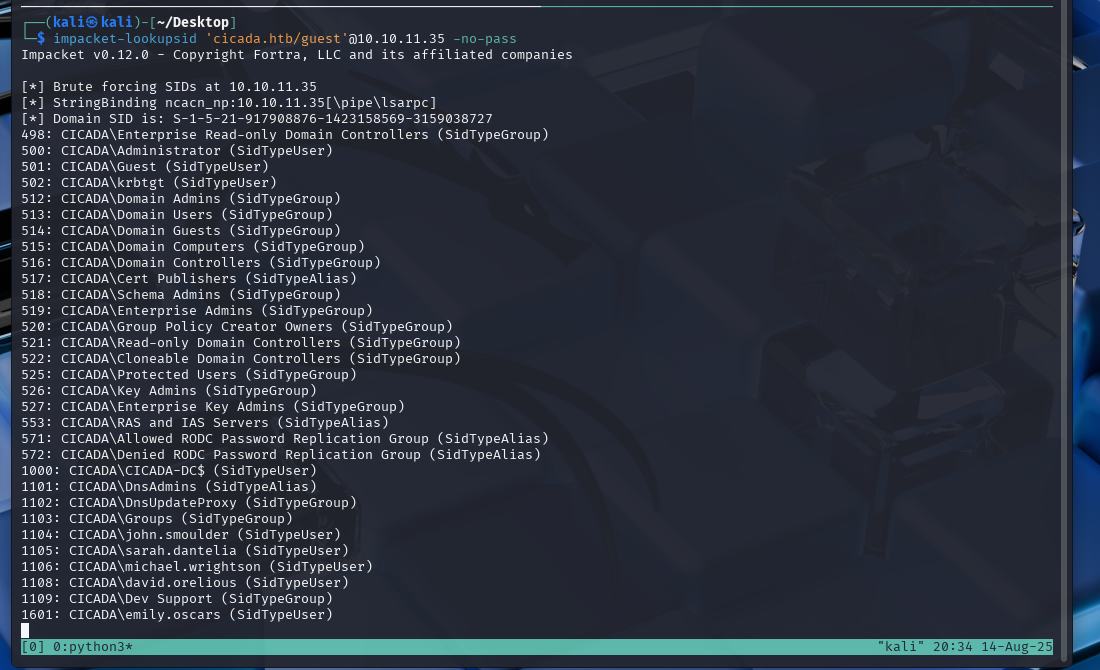
Task: Click 'Brute forcing SIDs at 10.10.11.35' line
Action: point(169,86)
